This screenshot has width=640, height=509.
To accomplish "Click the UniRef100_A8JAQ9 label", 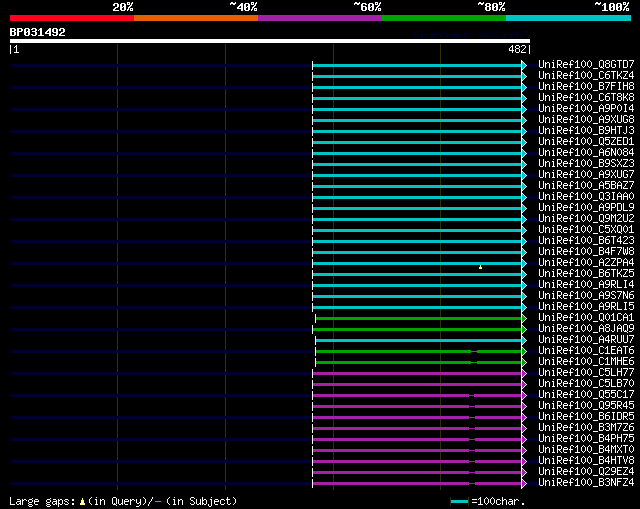I will coord(586,329).
